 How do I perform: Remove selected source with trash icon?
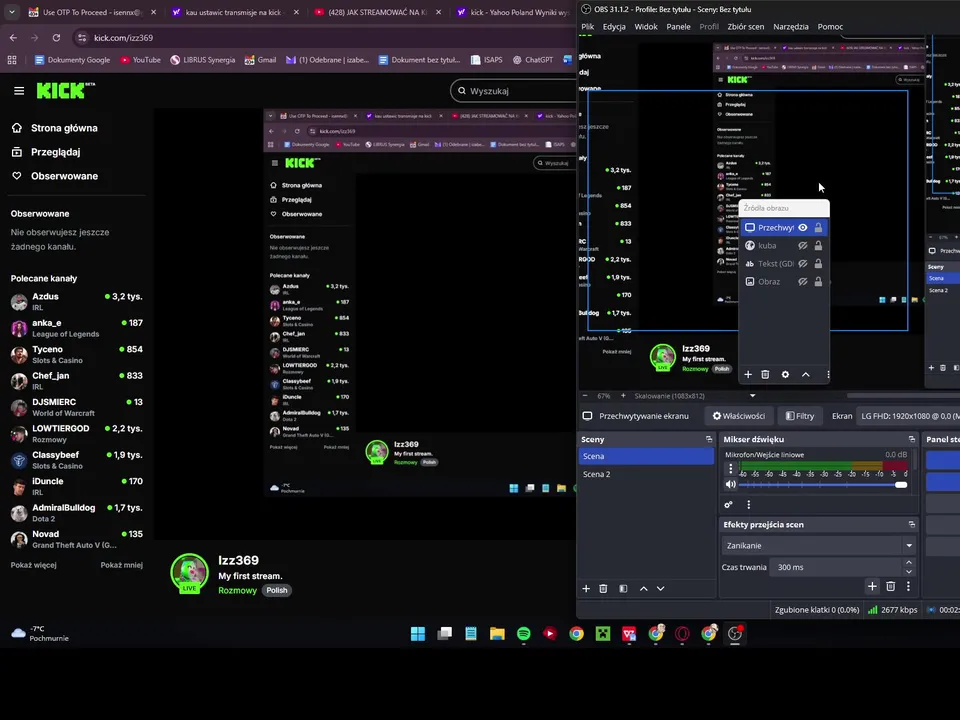point(765,374)
